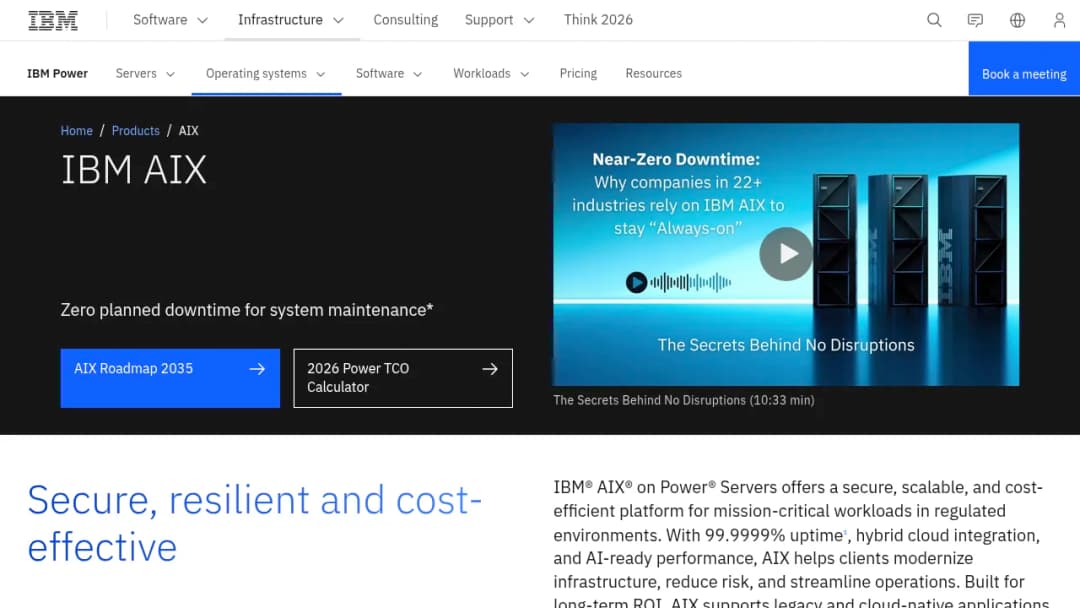Click the video caption with 10:33 min duration
This screenshot has height=608, width=1080.
683,400
